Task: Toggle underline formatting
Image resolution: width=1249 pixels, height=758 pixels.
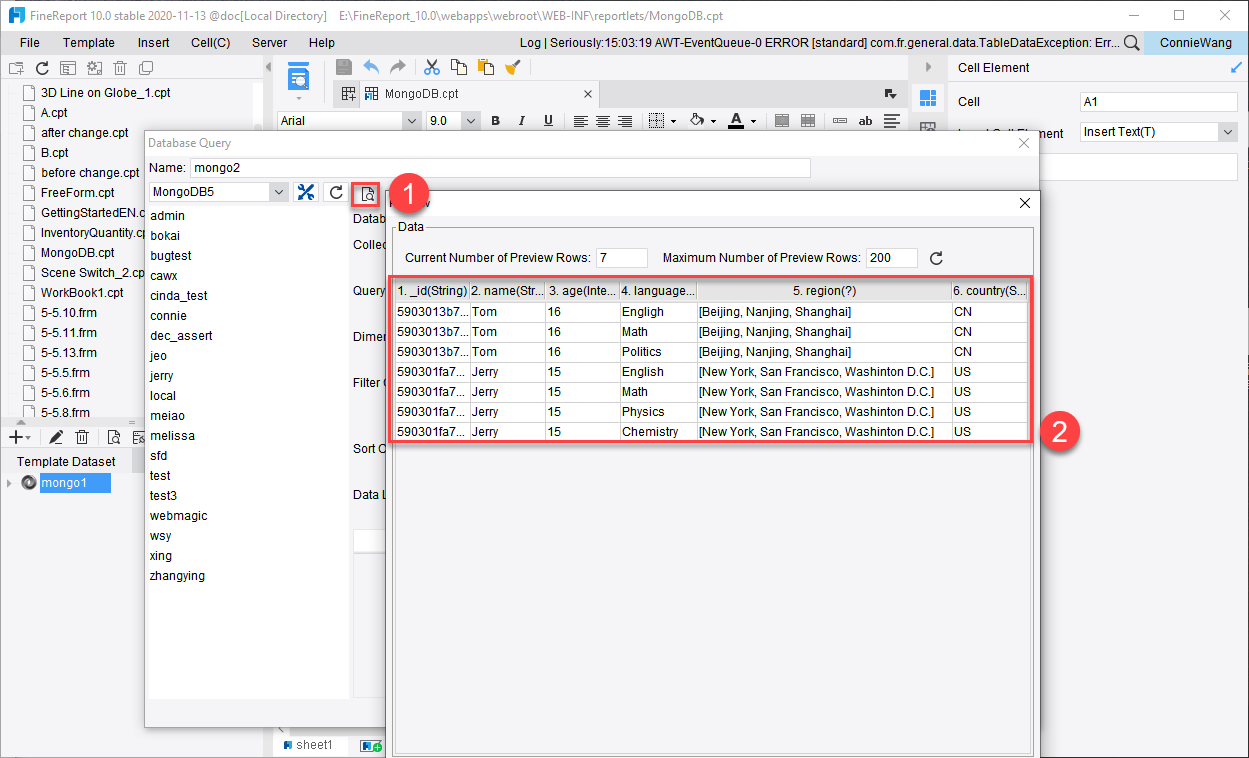Action: [548, 120]
